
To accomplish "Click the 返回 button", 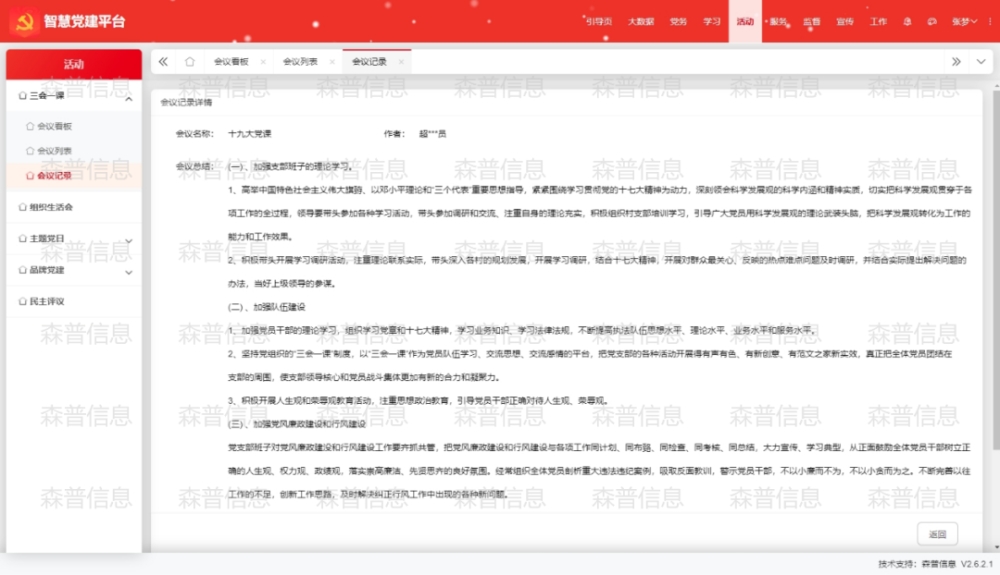I will [x=937, y=534].
